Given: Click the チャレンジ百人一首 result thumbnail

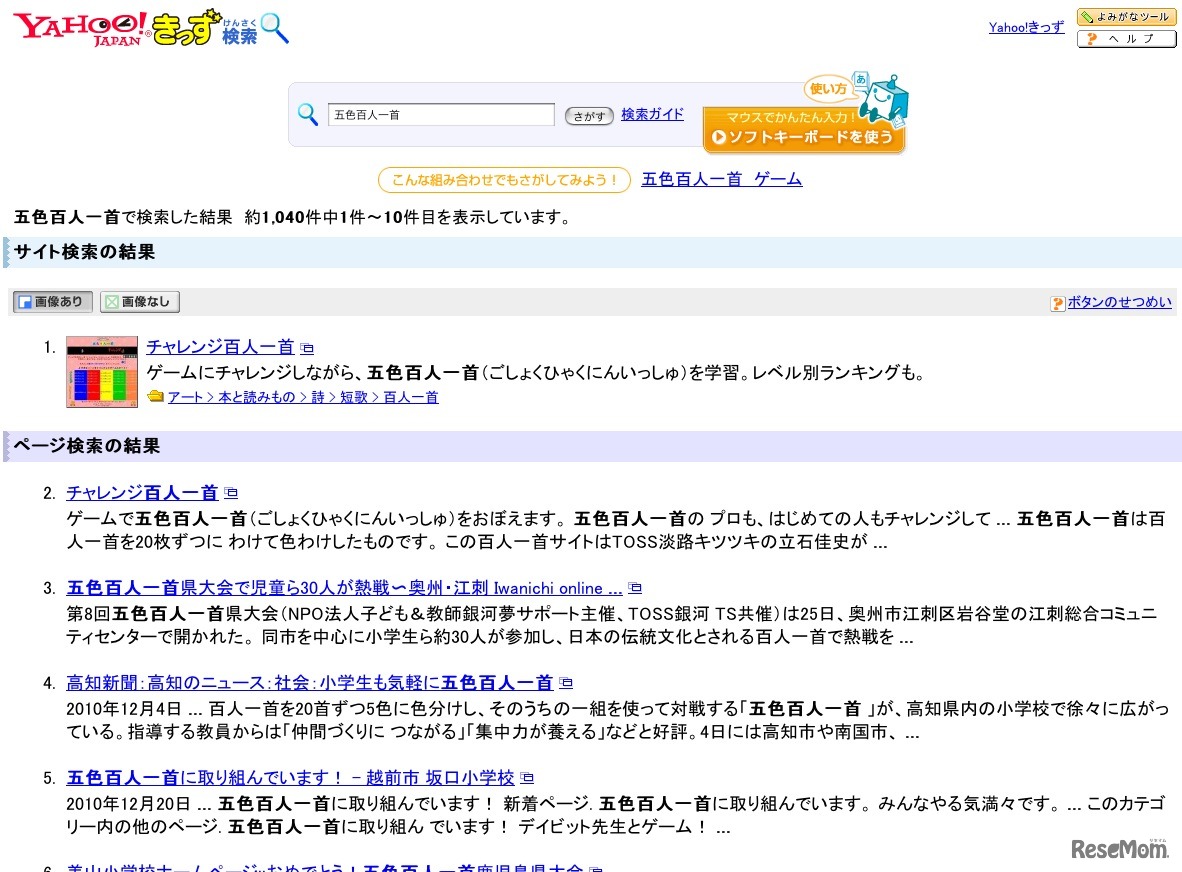Looking at the screenshot, I should point(101,370).
